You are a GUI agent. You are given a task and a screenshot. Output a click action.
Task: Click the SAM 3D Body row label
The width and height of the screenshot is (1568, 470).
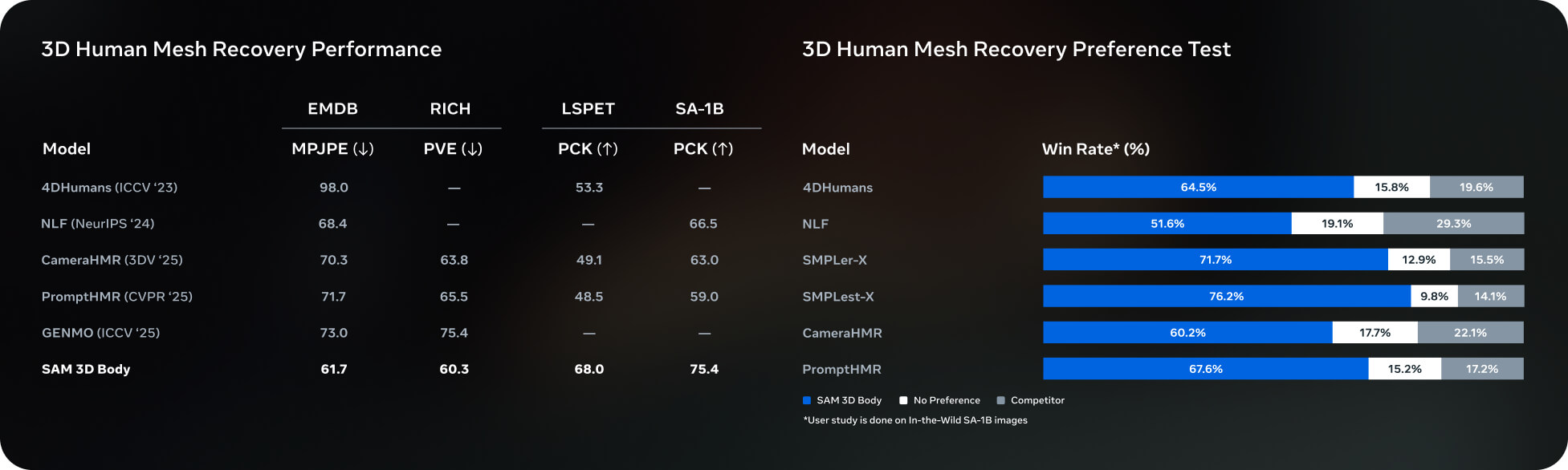point(86,369)
